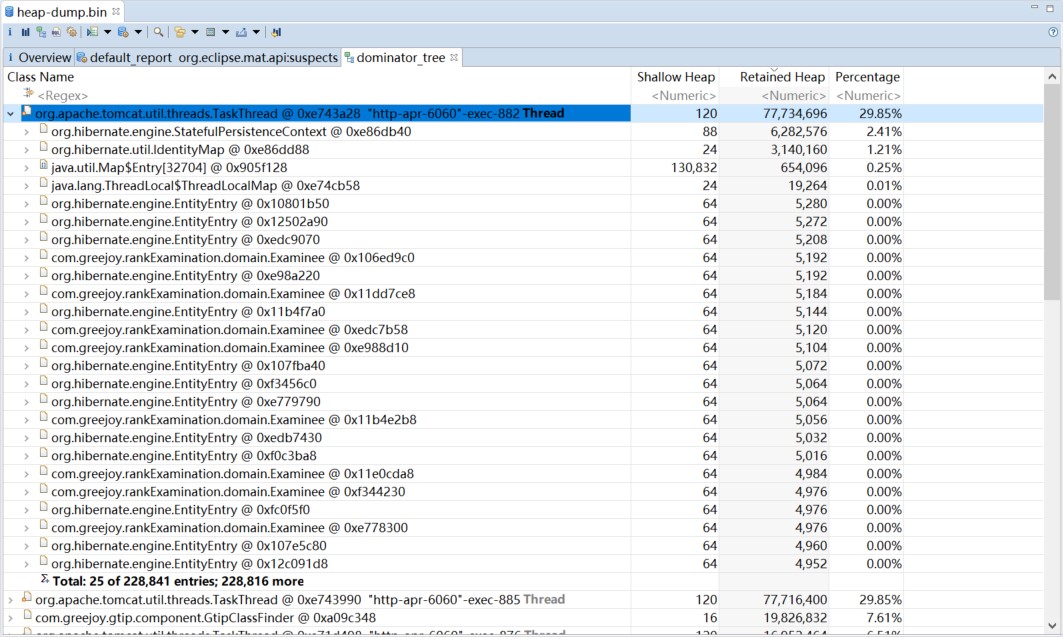
Task: Click the object icon of IdentityMap @ 0xe86dd88
Action: [43, 148]
